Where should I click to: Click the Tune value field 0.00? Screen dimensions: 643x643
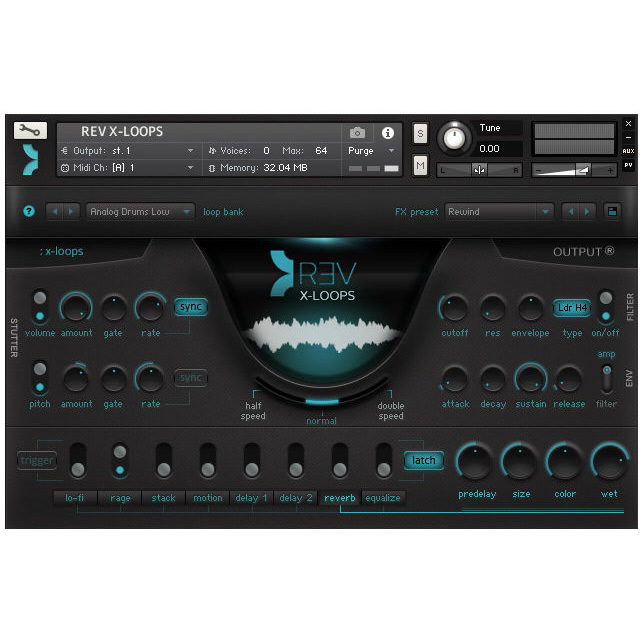coord(498,148)
